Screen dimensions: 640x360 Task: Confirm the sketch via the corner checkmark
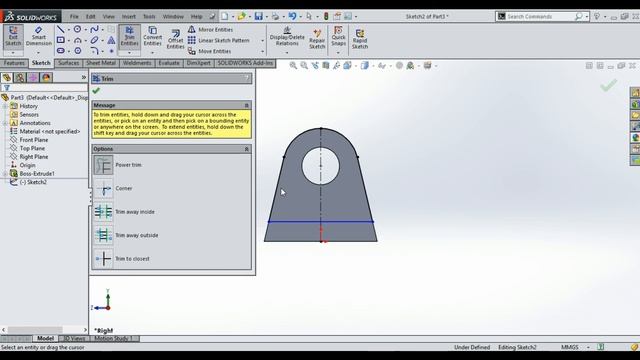tap(608, 85)
